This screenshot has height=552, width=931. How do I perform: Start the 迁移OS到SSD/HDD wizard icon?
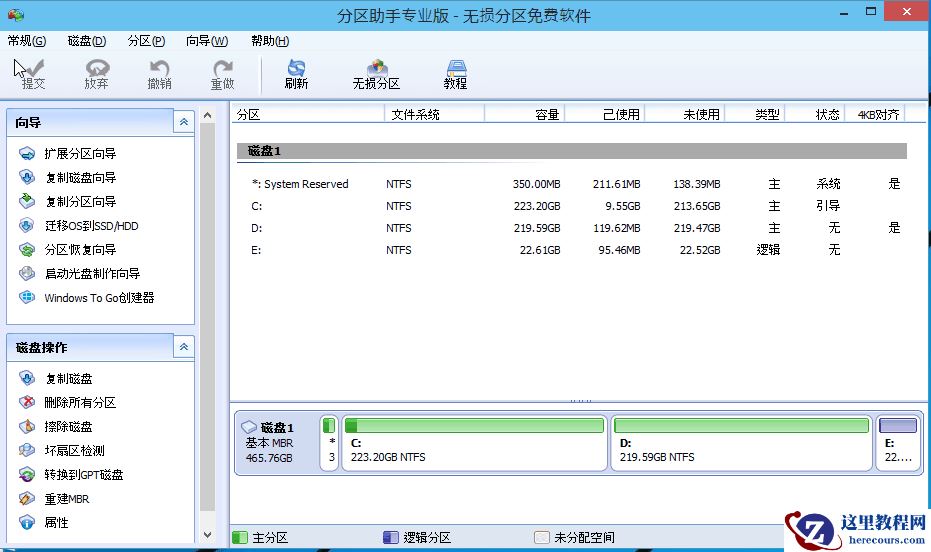point(27,226)
